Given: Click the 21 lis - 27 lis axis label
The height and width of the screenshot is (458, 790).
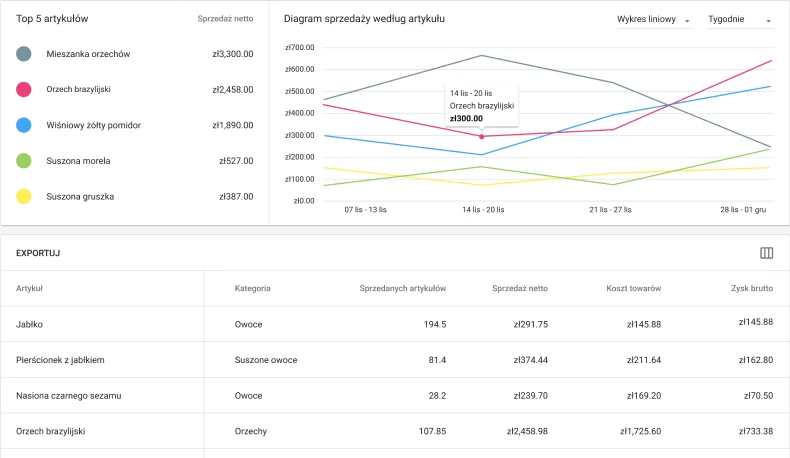Looking at the screenshot, I should (x=612, y=211).
